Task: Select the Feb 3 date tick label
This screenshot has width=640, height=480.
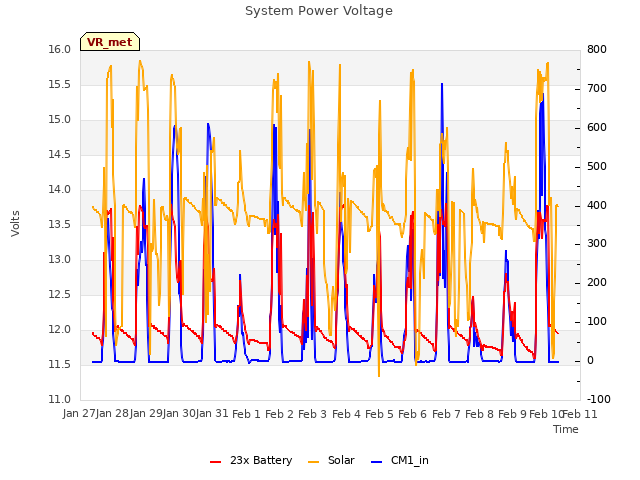Action: 312,414
